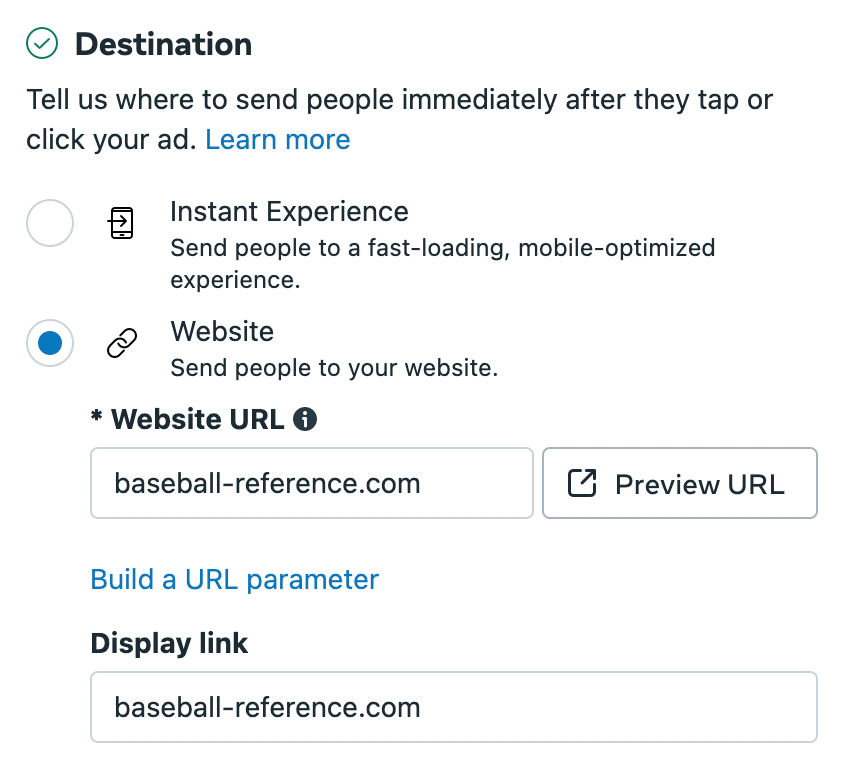
Task: Click the "Tell us where to send people" text
Action: 399,100
